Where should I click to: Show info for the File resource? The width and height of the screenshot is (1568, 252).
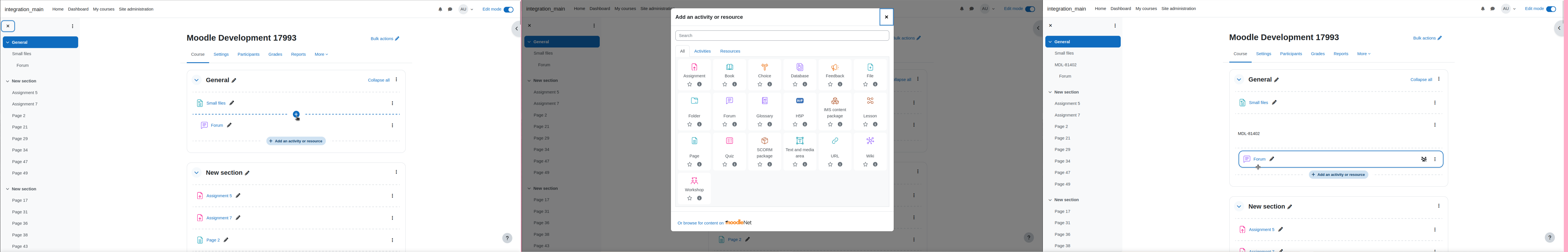[x=875, y=84]
